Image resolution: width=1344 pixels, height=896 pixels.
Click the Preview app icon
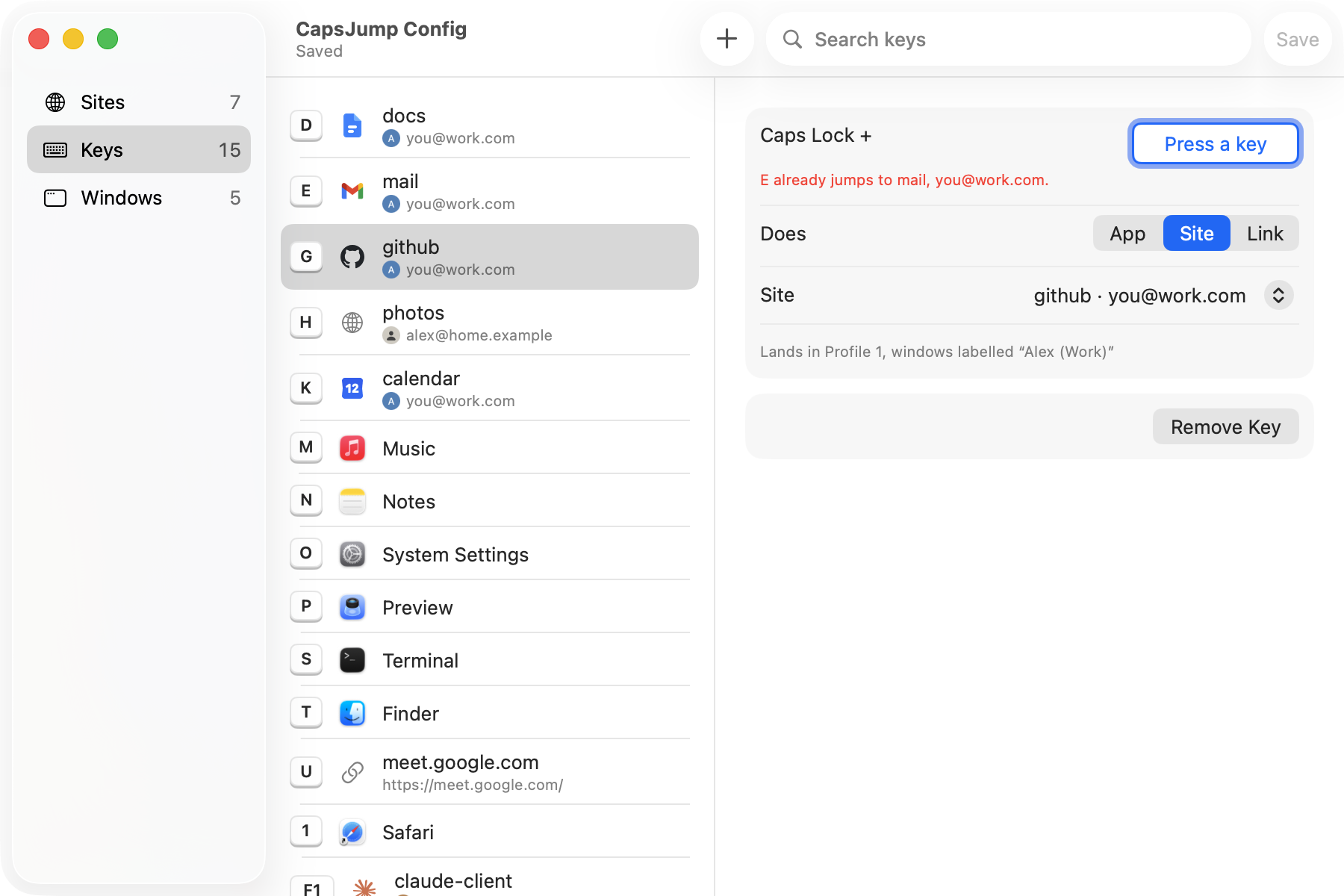(x=352, y=607)
